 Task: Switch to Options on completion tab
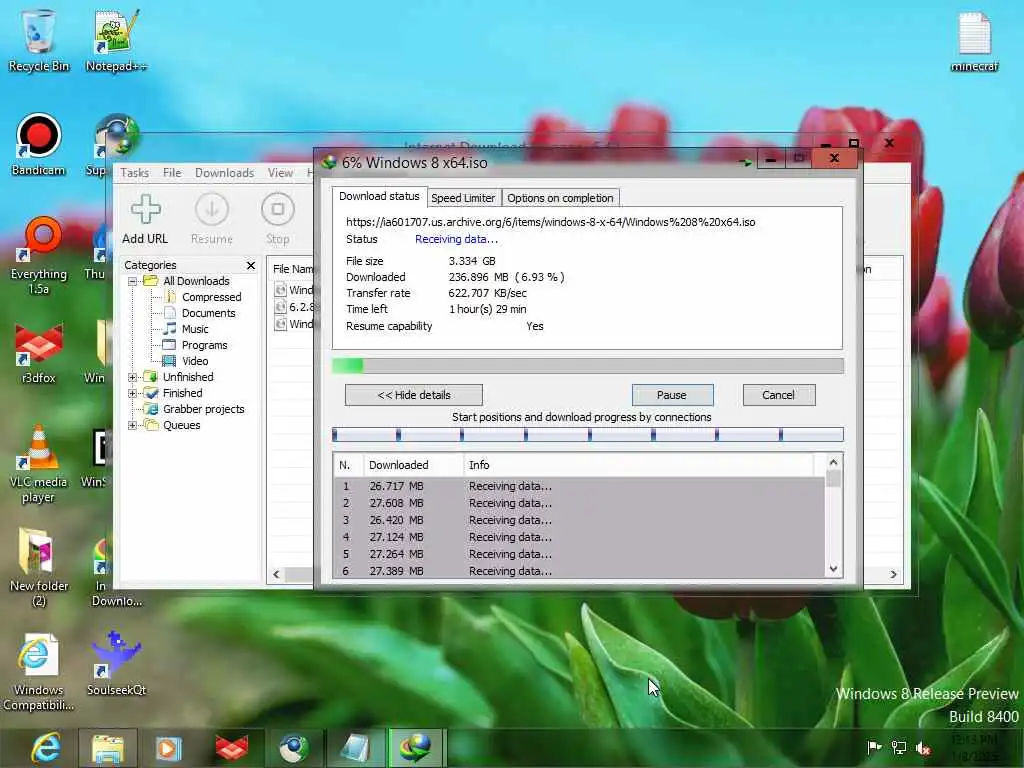point(560,198)
